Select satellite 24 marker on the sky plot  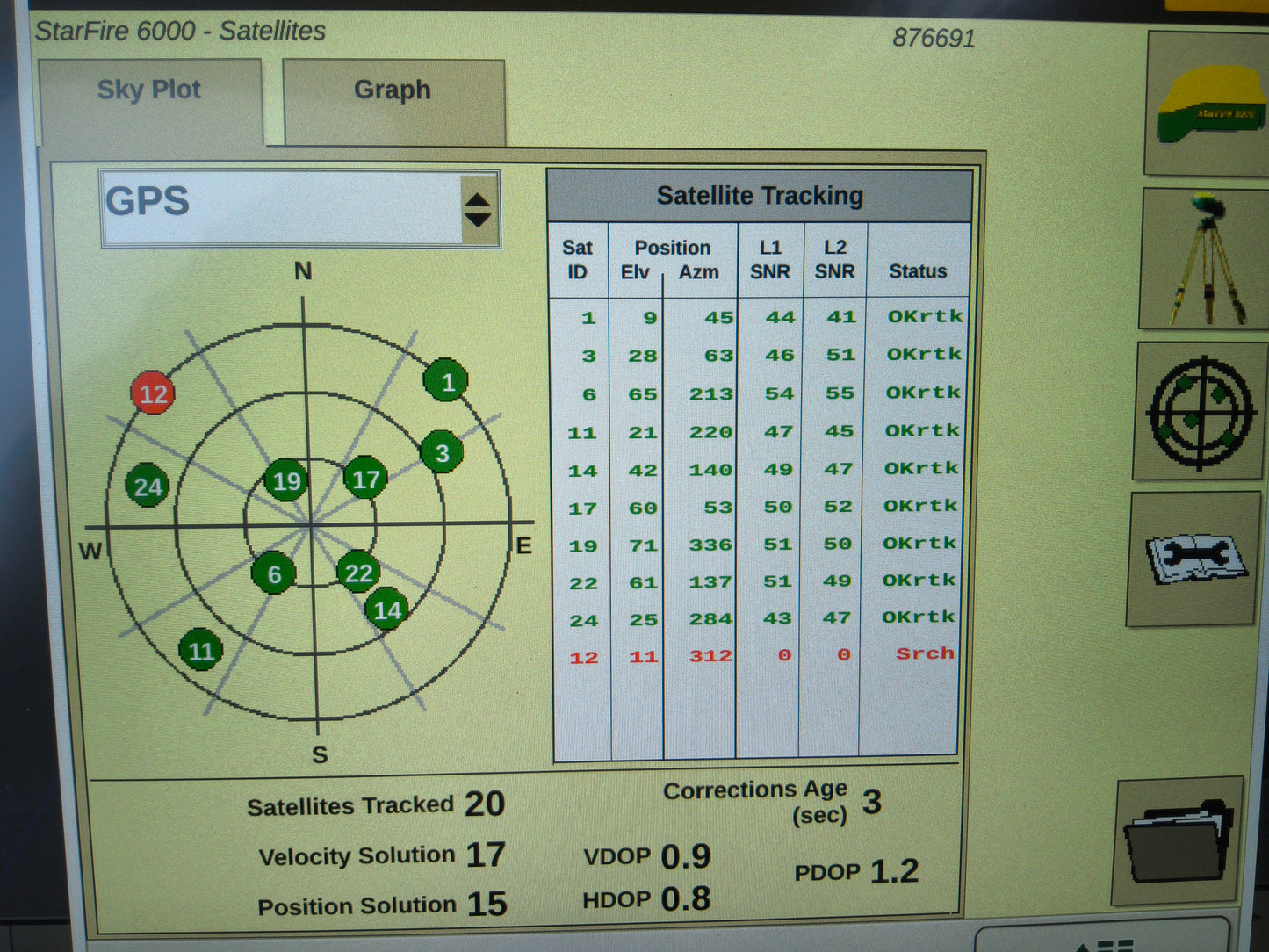[147, 484]
